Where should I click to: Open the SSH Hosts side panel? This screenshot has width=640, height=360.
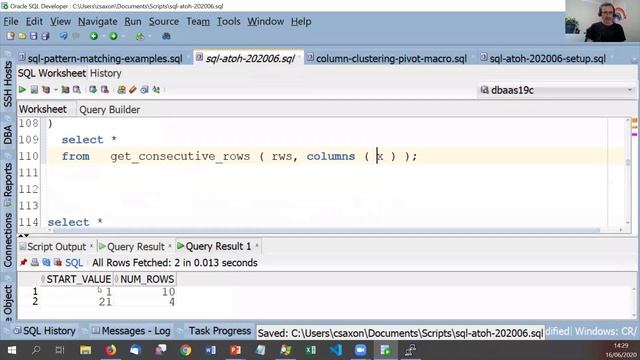pyautogui.click(x=8, y=84)
